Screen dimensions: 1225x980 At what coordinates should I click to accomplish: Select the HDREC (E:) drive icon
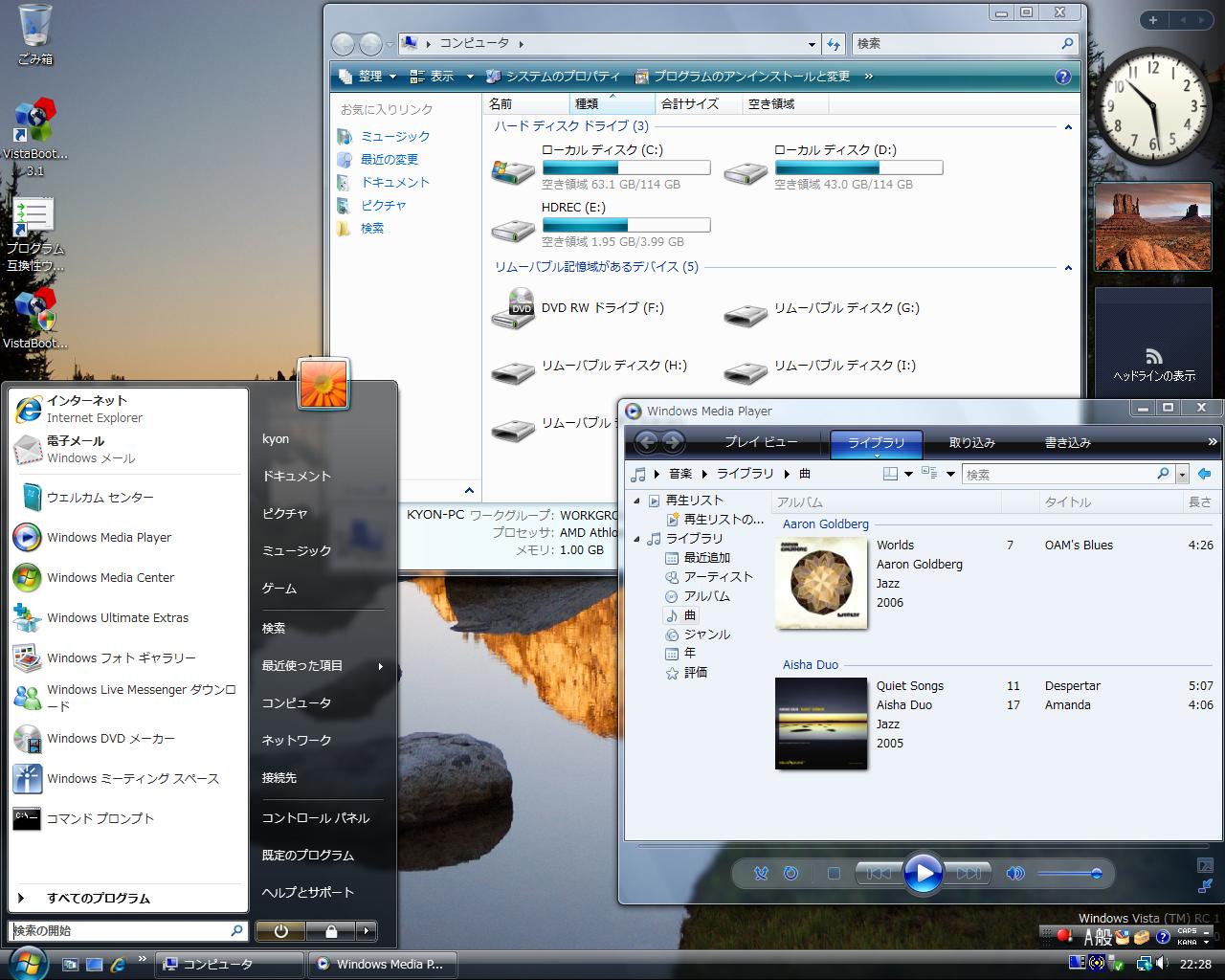tap(512, 230)
